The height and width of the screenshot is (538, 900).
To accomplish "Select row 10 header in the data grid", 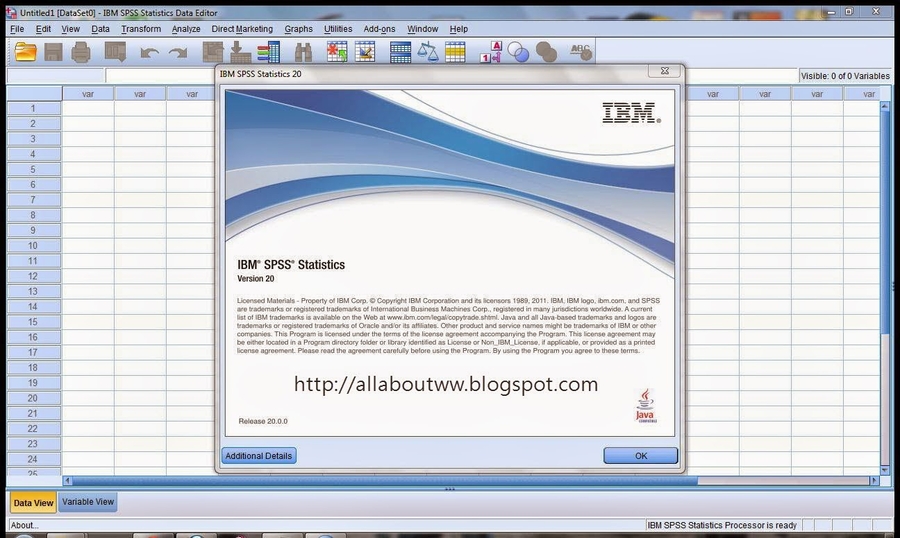I will [x=32, y=245].
